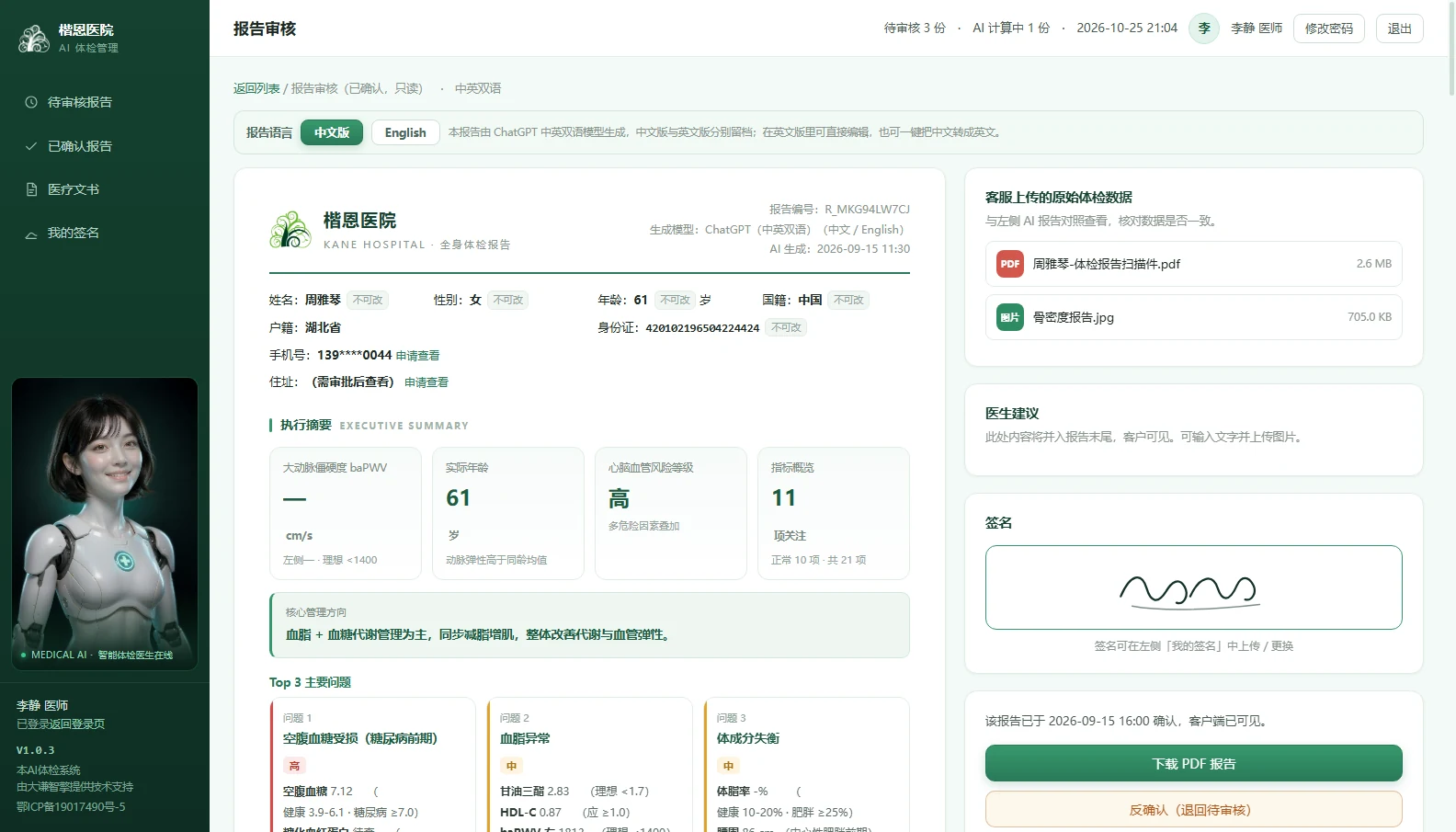Open 我的签名 in the sidebar

click(x=105, y=234)
